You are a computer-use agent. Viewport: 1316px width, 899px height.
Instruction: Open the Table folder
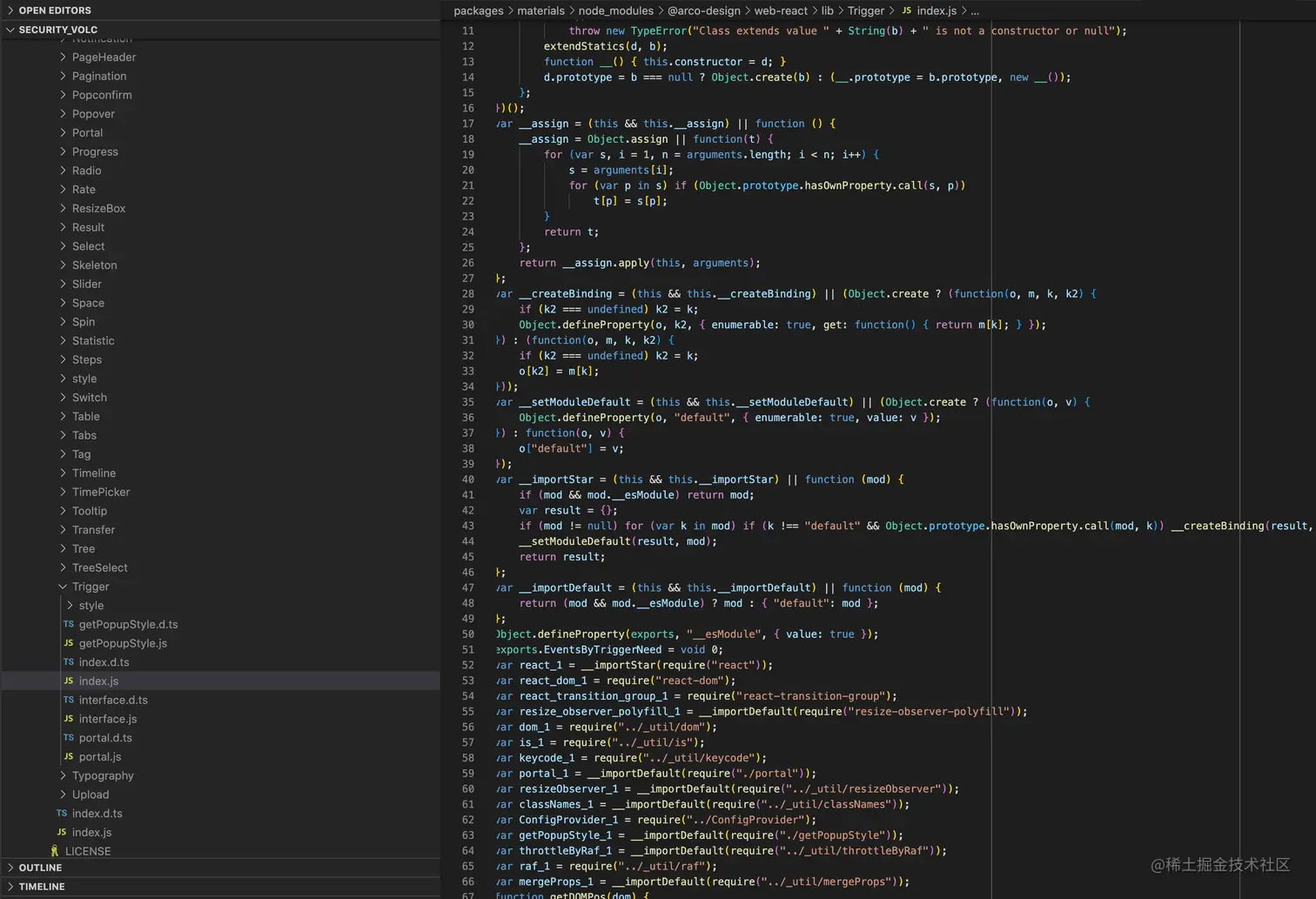pos(85,416)
